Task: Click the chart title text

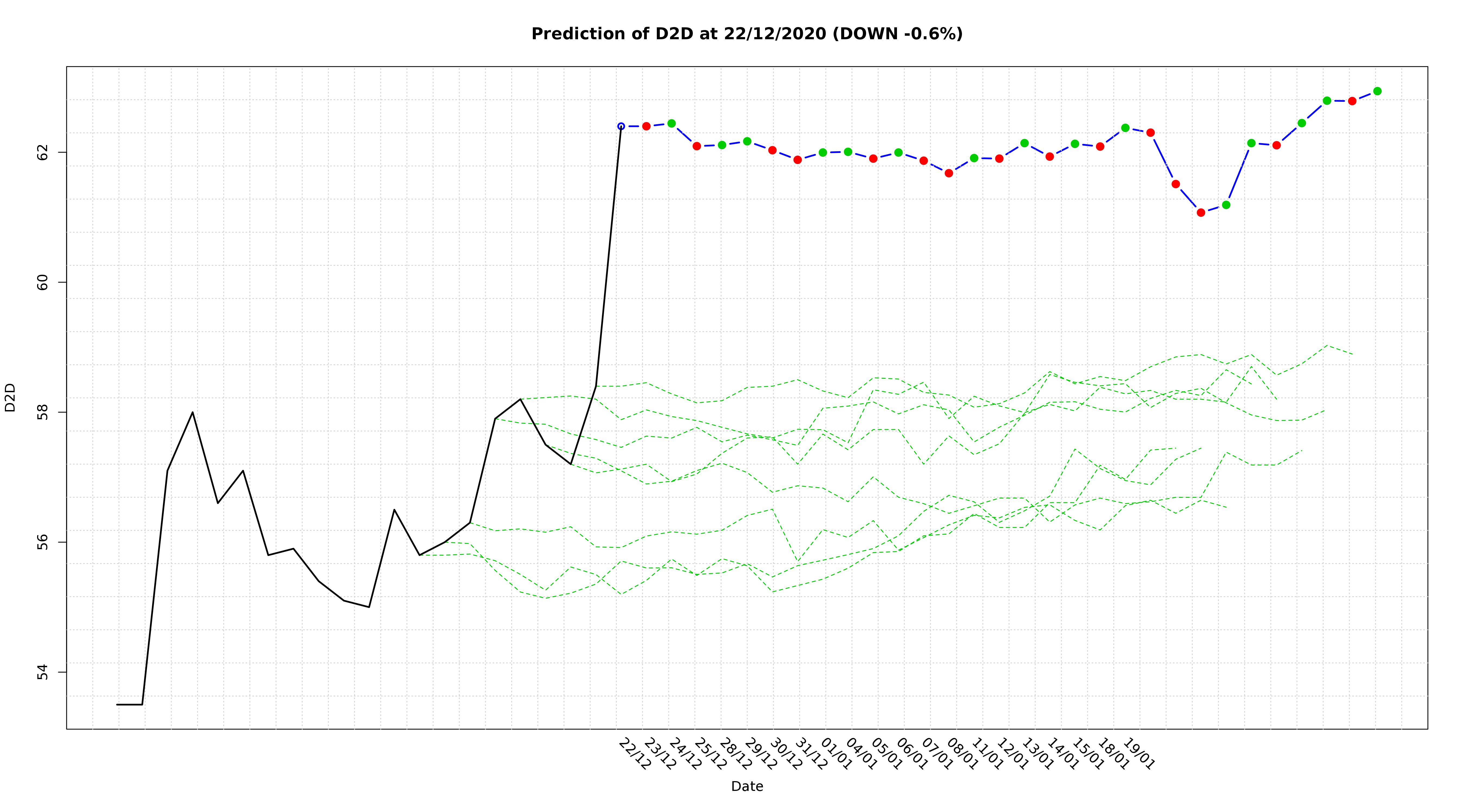Action: coord(746,34)
